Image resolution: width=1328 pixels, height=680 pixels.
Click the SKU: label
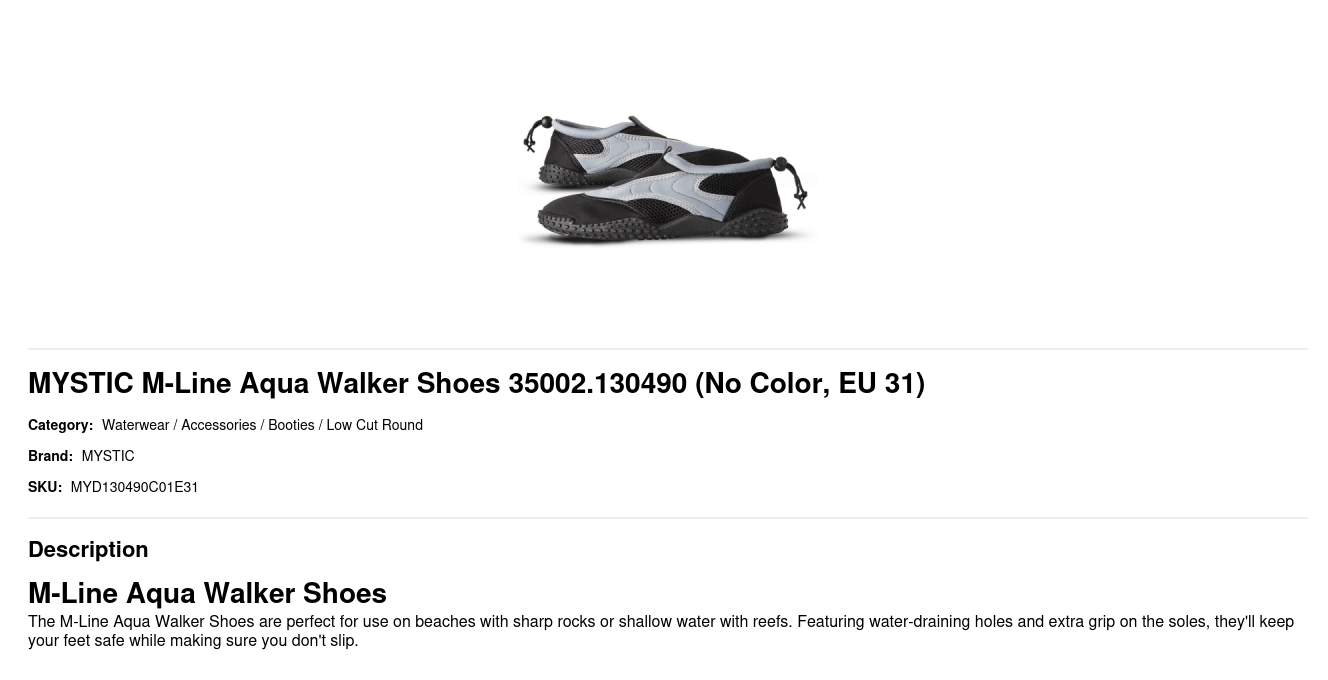[45, 487]
